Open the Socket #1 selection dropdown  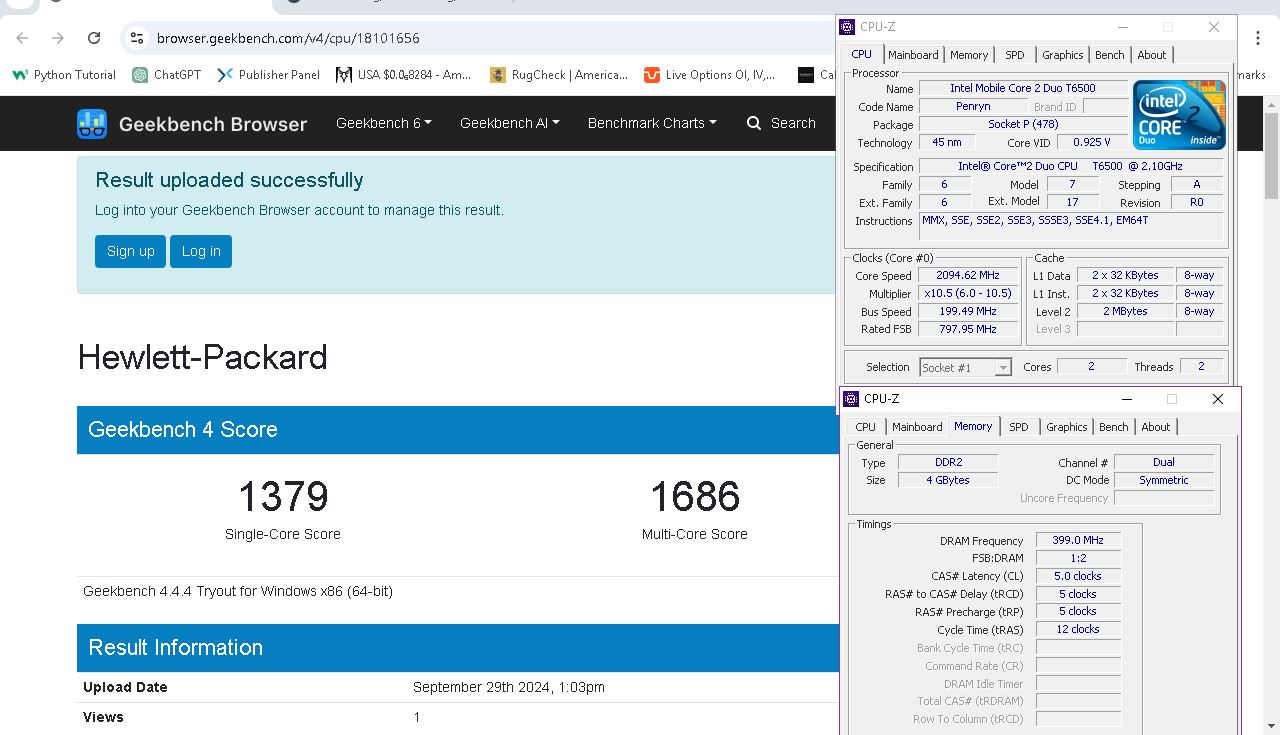pos(965,367)
